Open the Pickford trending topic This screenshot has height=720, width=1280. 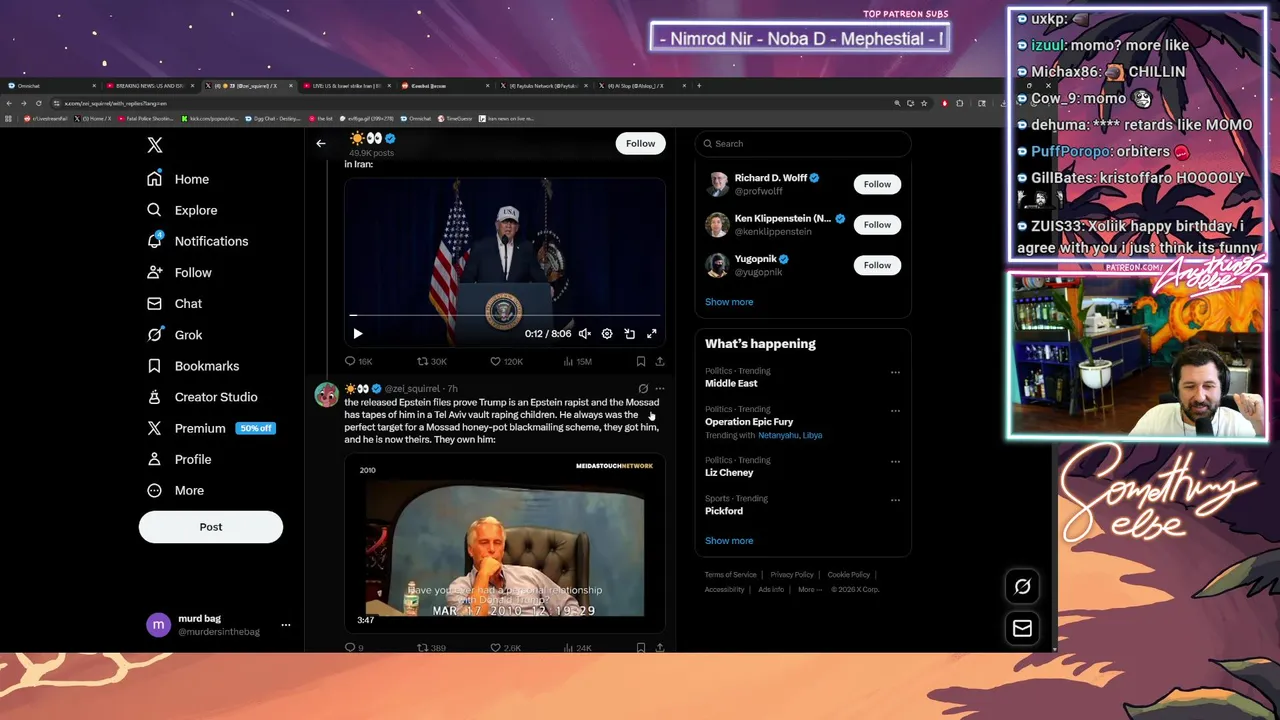(x=724, y=511)
